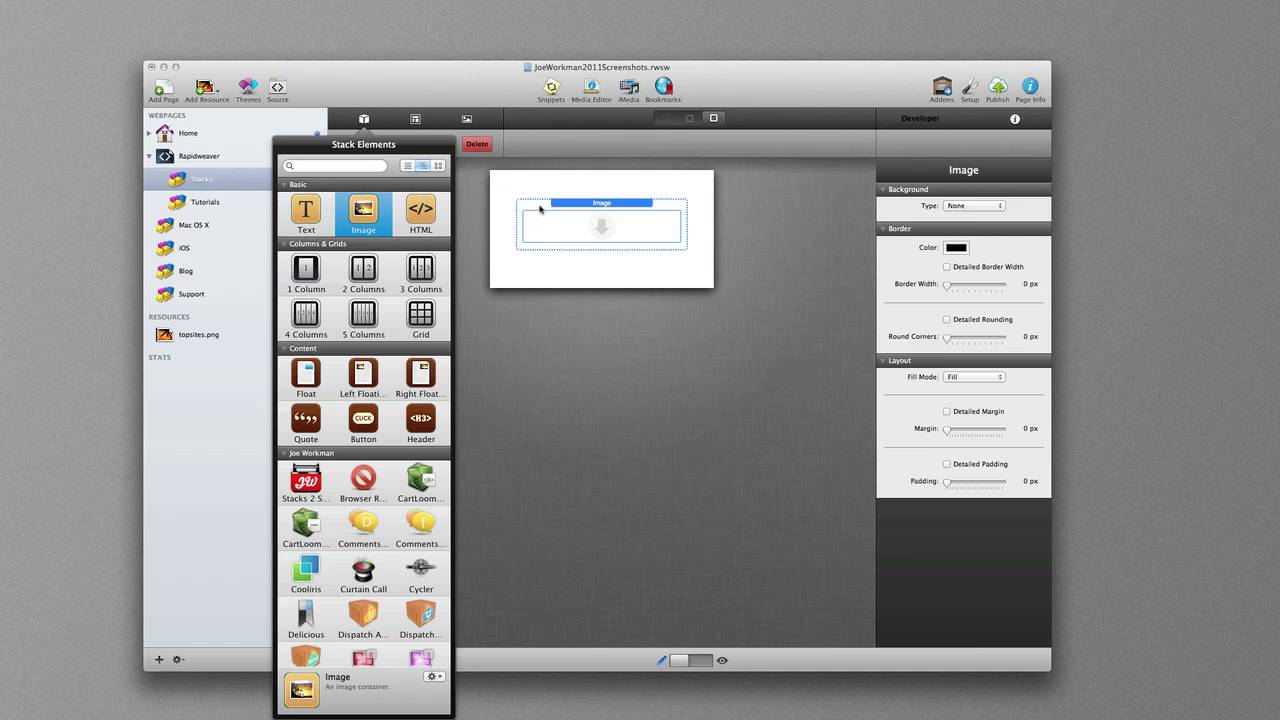Viewport: 1280px width, 720px height.
Task: Enable the Detailed Margin checkbox
Action: (947, 411)
